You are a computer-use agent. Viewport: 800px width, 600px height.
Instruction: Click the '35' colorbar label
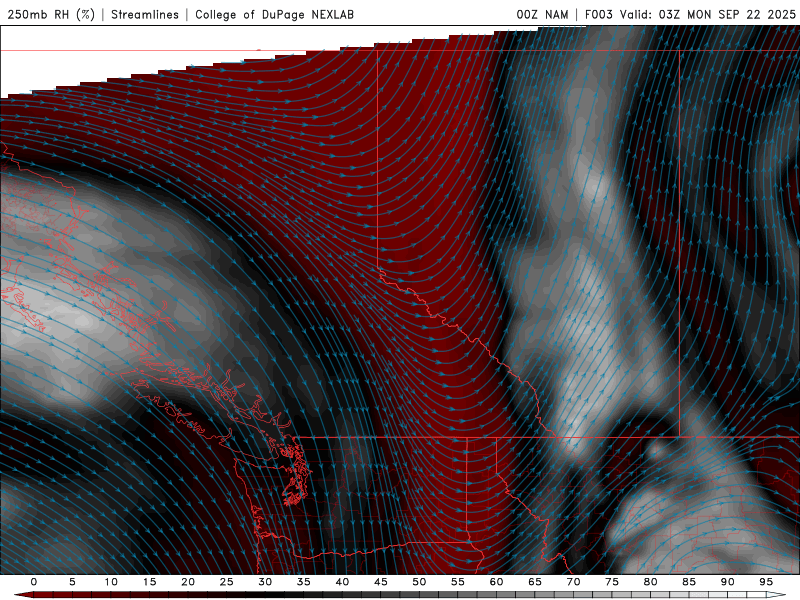point(304,582)
